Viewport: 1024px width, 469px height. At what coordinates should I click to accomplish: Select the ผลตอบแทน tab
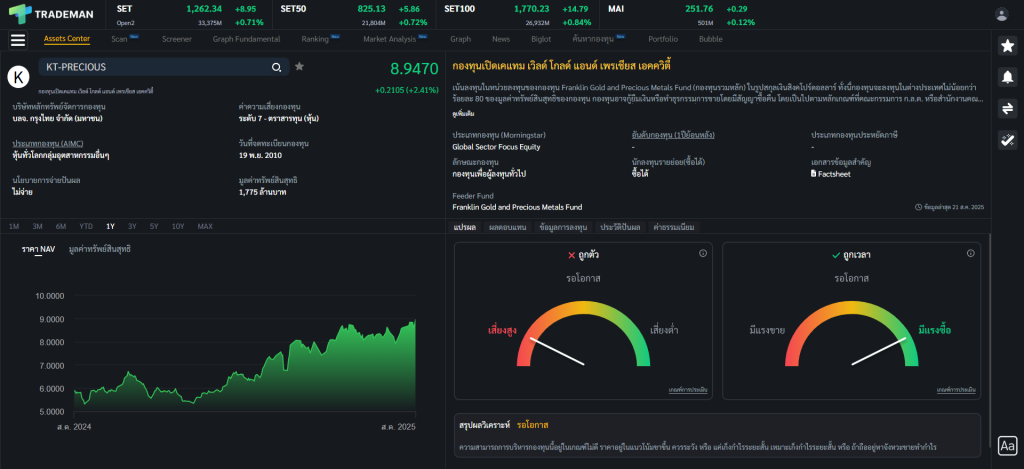507,227
